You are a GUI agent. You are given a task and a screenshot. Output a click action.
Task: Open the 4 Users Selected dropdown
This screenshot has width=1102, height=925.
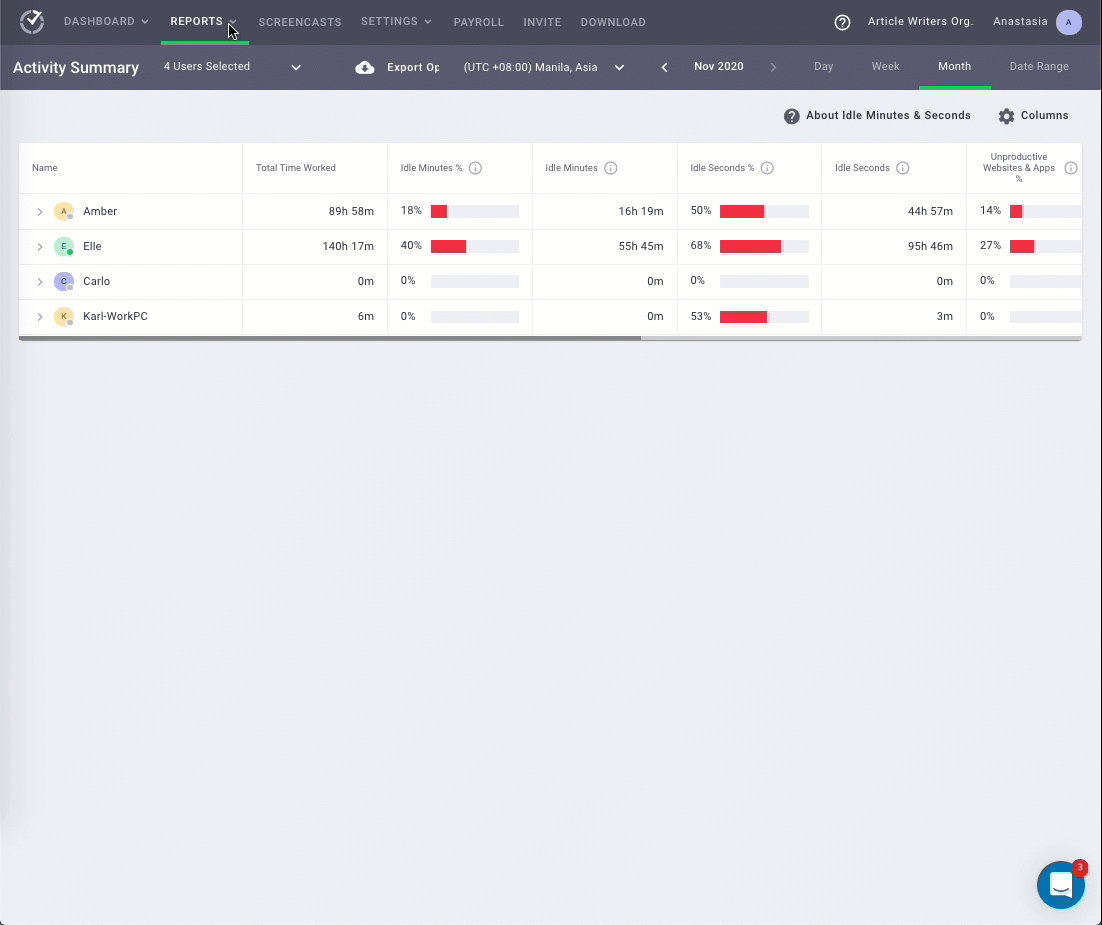(x=232, y=67)
